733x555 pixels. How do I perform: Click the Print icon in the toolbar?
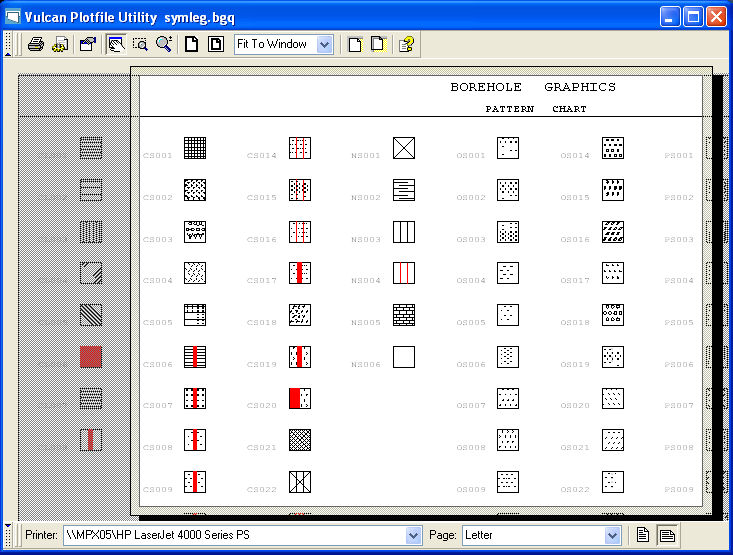click(35, 44)
